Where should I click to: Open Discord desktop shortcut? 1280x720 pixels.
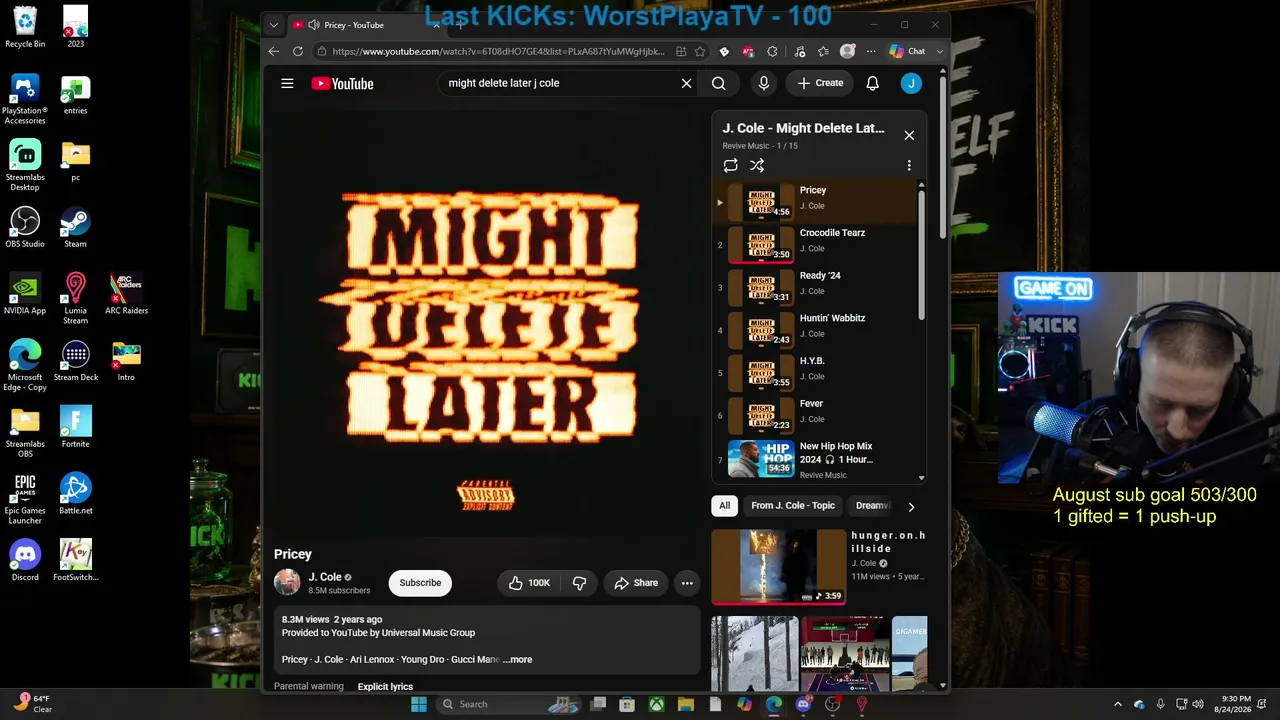25,560
